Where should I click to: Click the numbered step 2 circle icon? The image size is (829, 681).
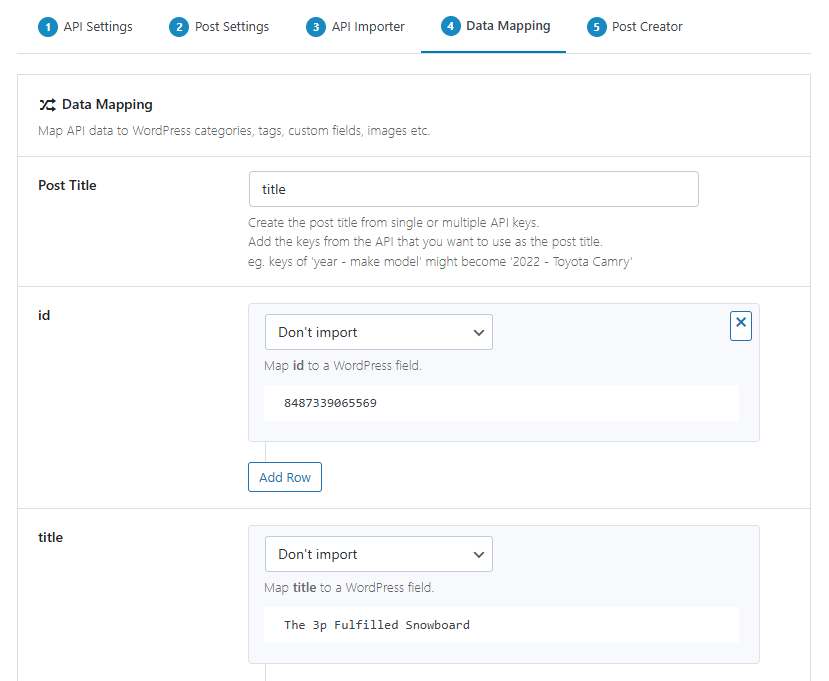(182, 27)
